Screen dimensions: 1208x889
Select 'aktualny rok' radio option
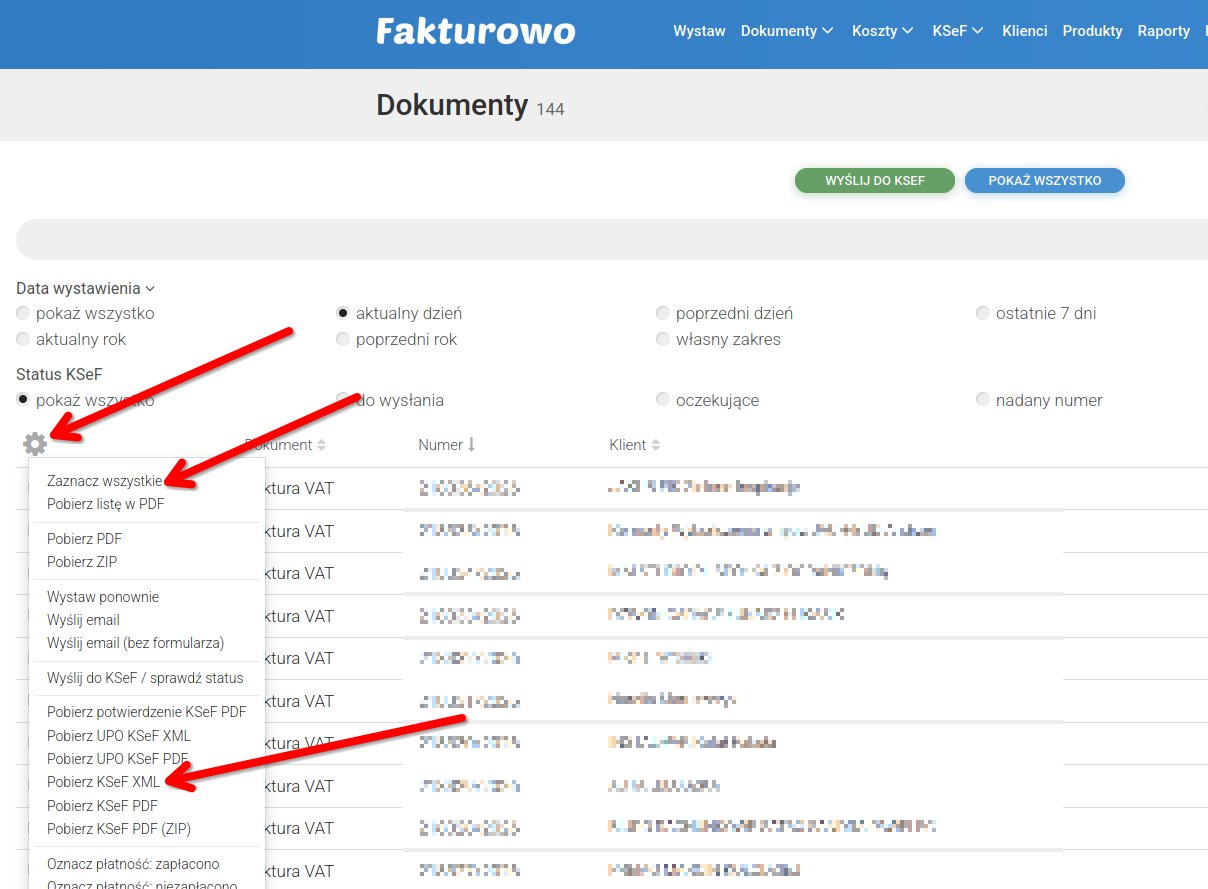coord(23,339)
